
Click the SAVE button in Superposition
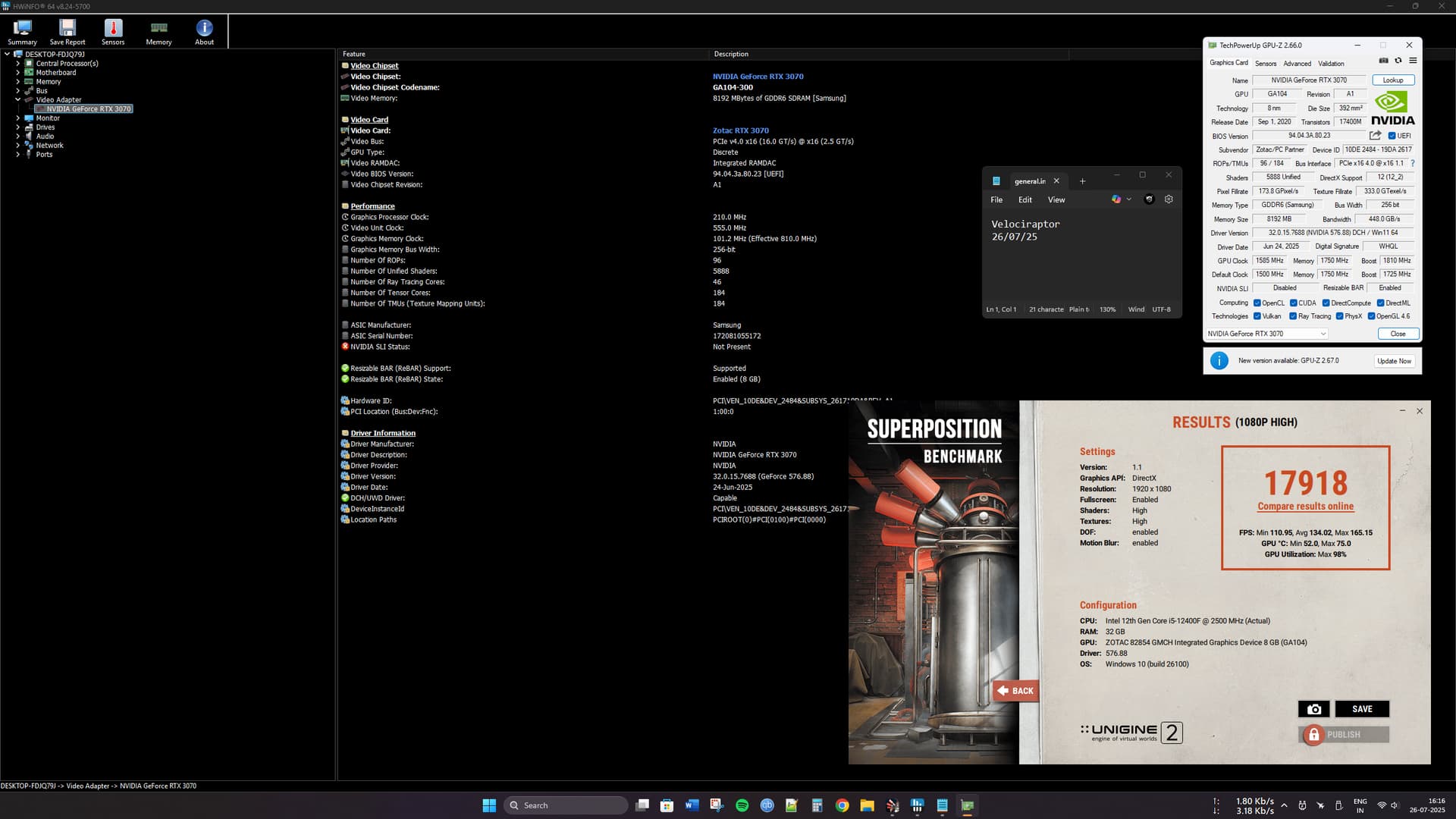1362,709
